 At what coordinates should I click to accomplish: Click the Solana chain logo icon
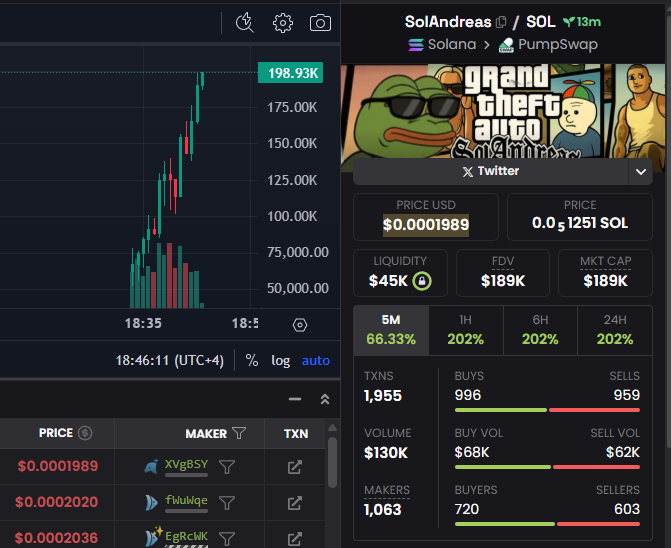click(416, 44)
